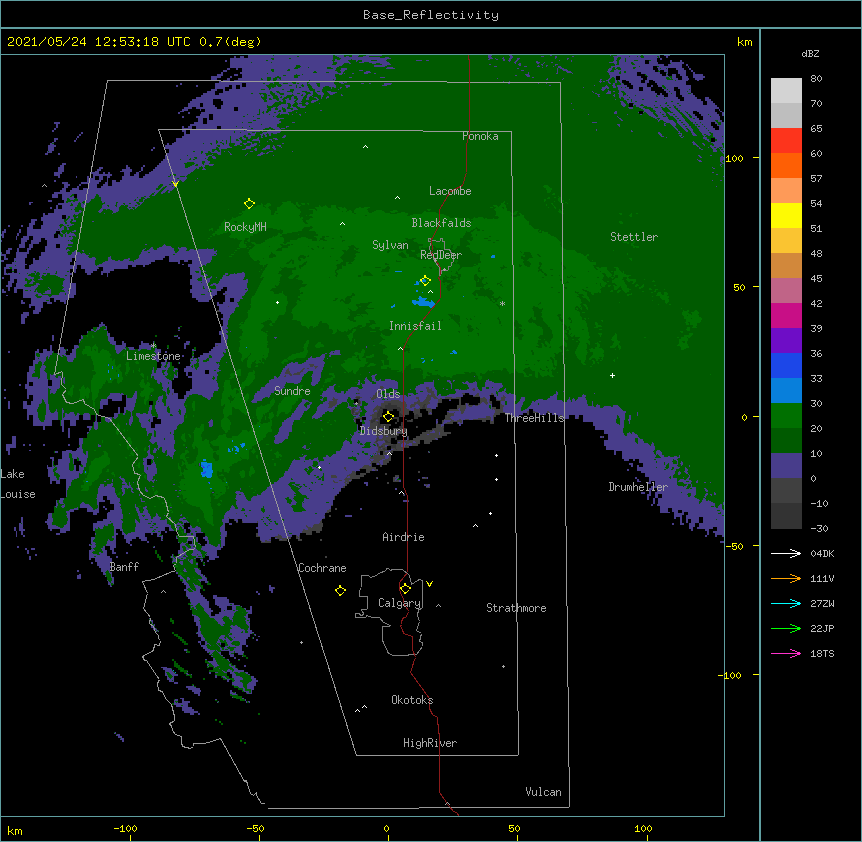
Task: Click the Airdrie label
Action: [404, 537]
